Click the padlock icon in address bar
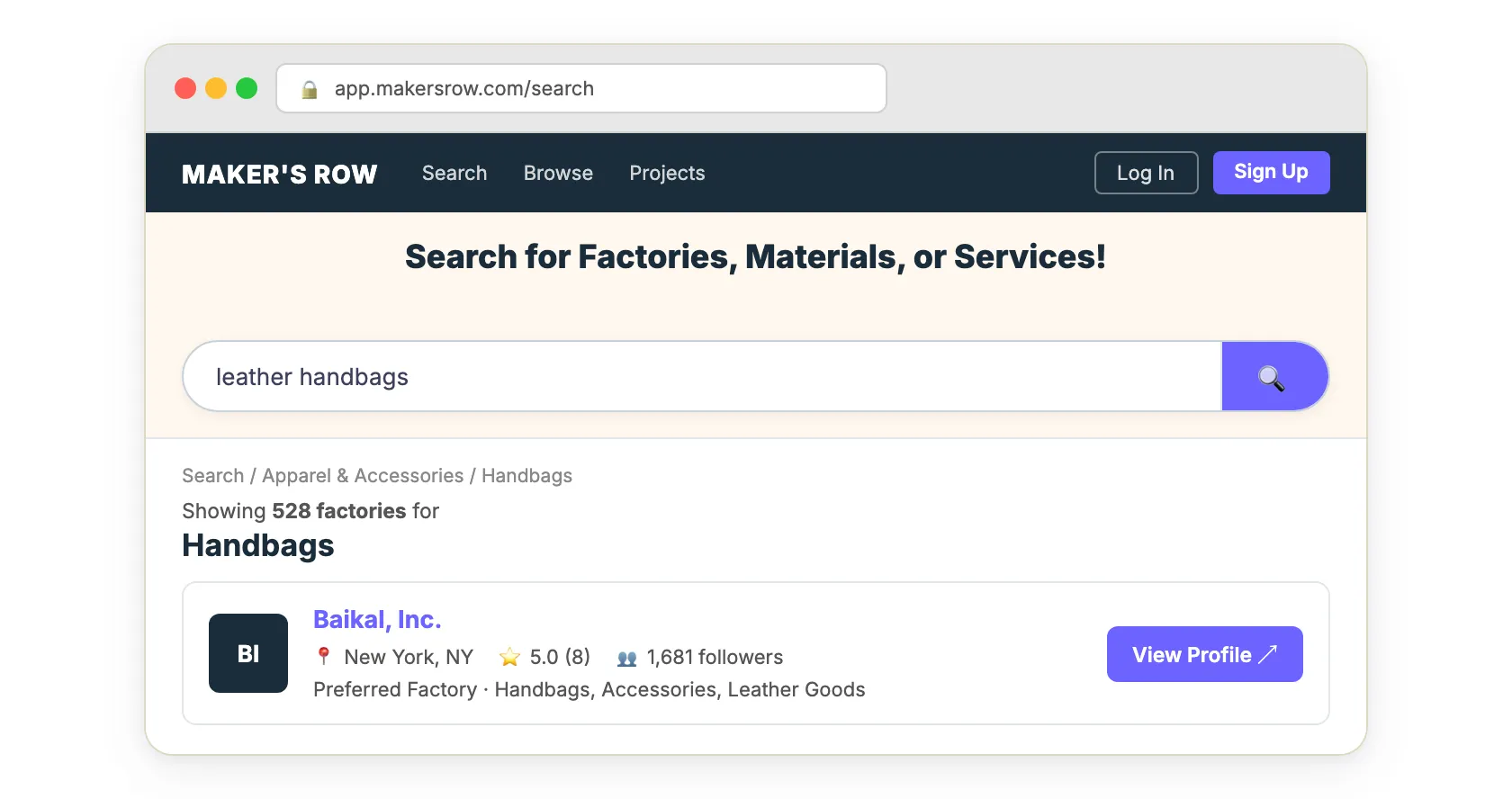This screenshot has width=1512, height=799. pyautogui.click(x=310, y=89)
